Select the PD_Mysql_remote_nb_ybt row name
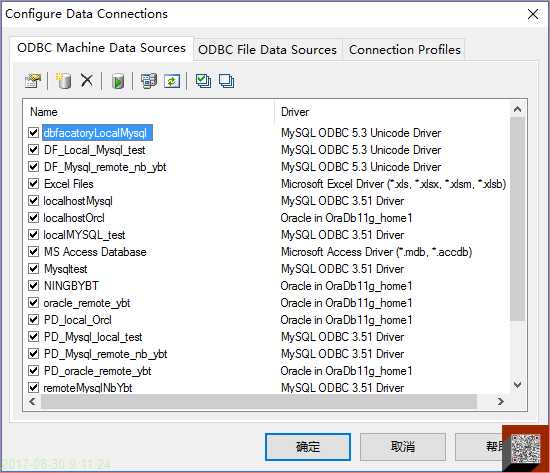The image size is (550, 473). coord(106,354)
